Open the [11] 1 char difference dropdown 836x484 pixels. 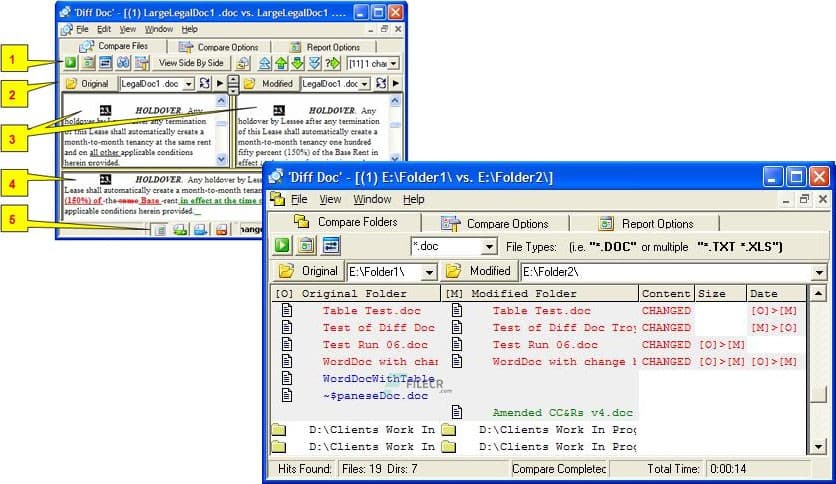pyautogui.click(x=393, y=63)
